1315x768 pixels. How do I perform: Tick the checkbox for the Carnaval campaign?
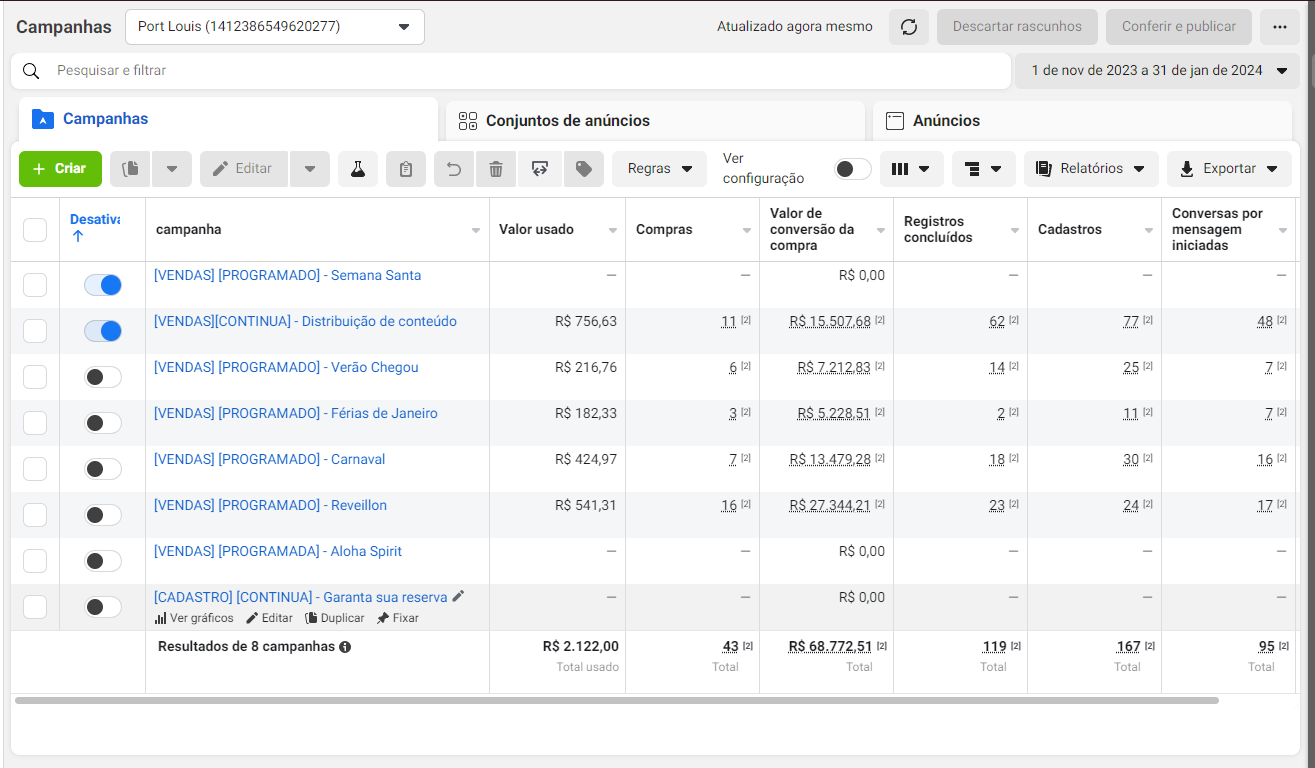35,469
